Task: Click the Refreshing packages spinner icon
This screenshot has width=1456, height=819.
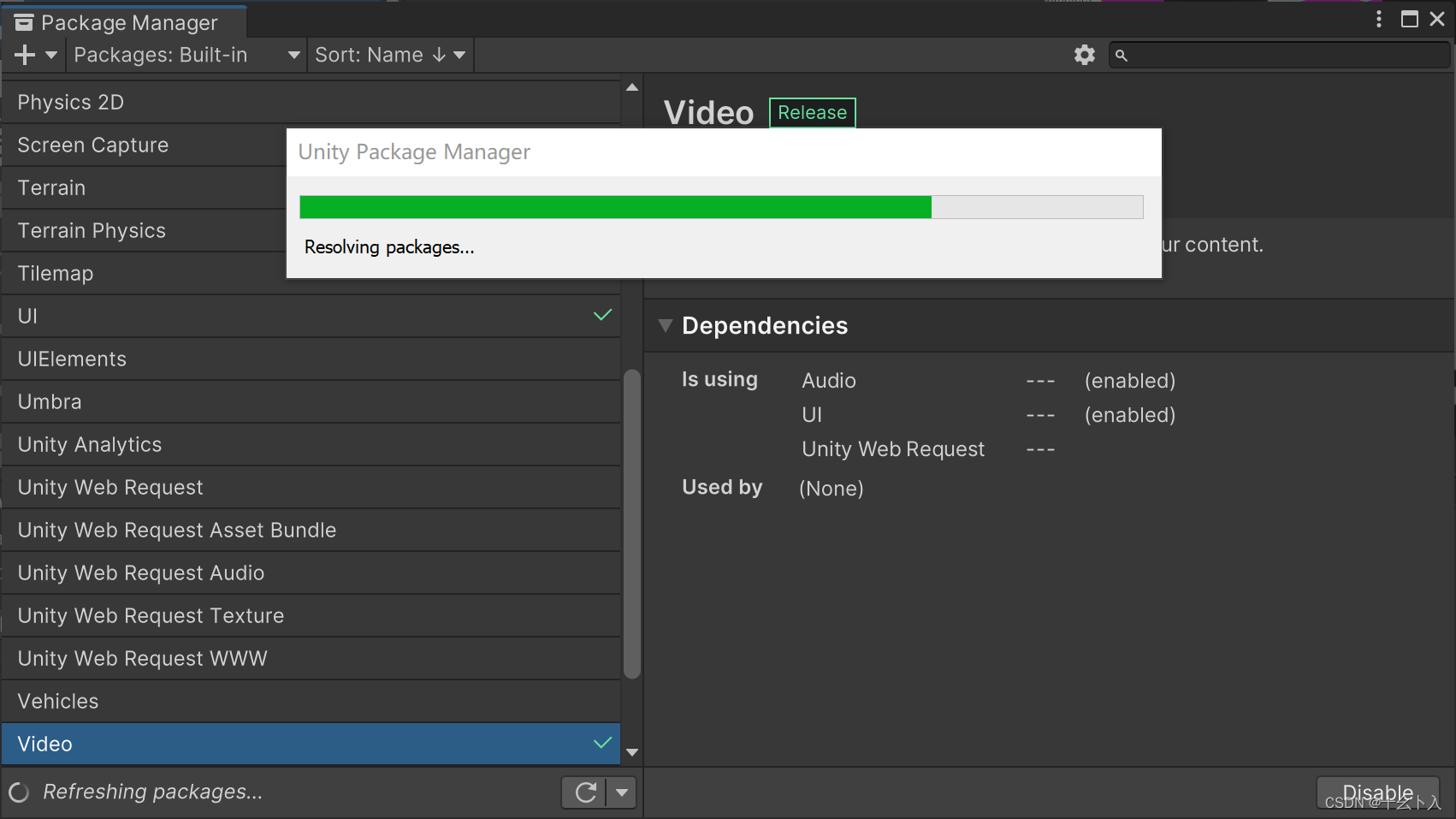Action: tap(19, 793)
